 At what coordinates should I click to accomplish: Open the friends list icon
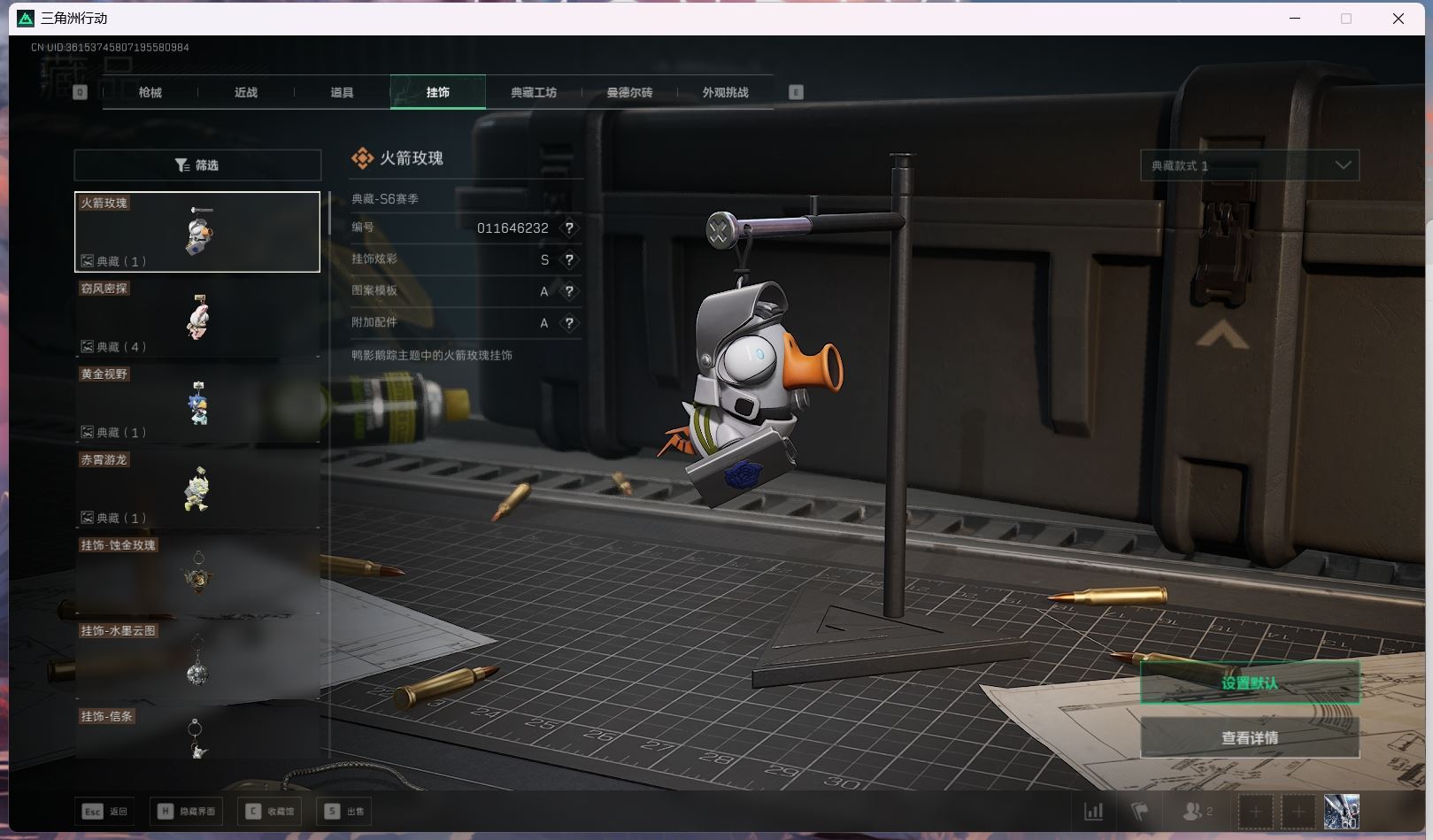click(x=1197, y=811)
